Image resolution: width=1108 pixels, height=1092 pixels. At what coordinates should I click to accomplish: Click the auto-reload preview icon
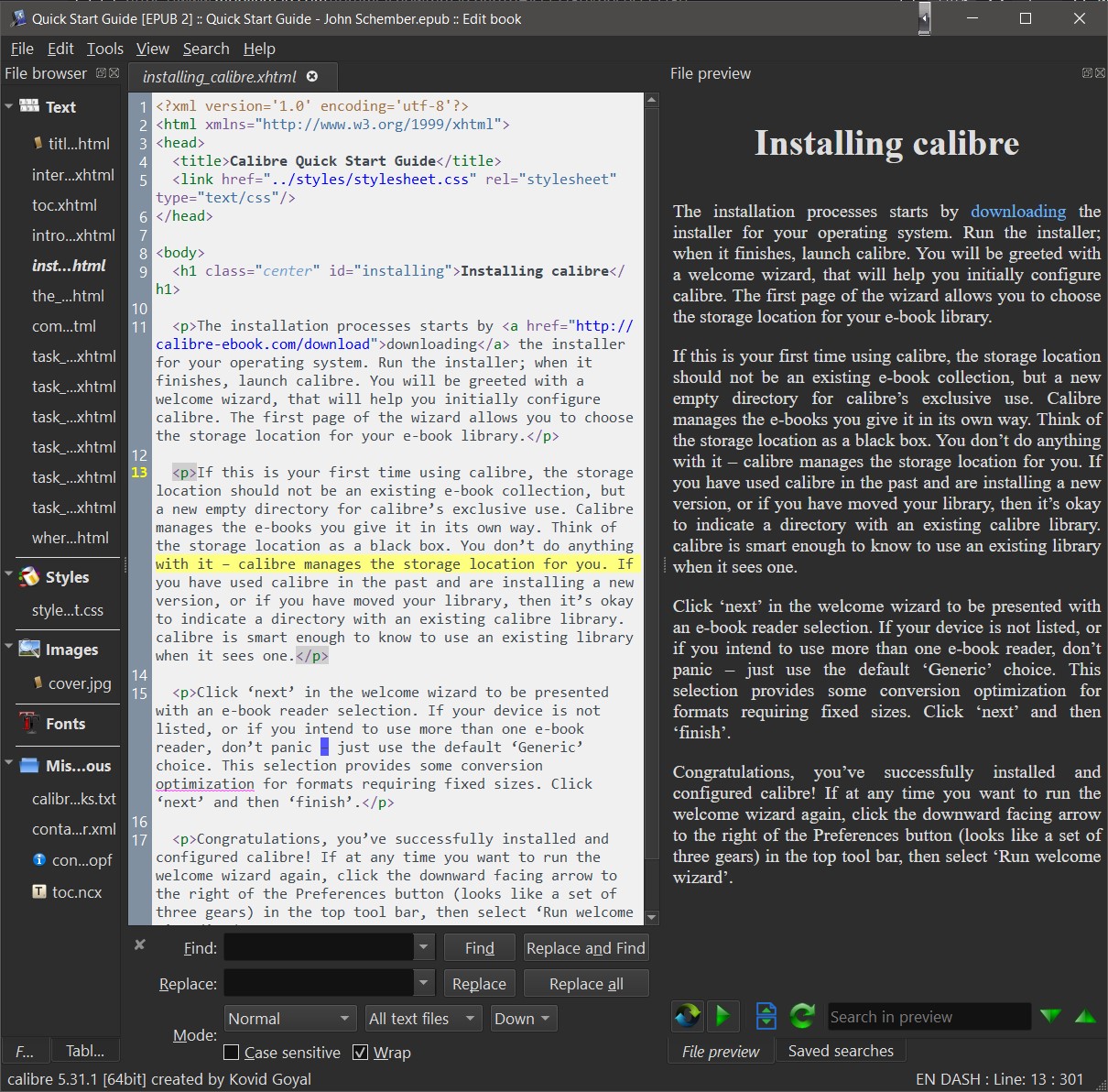(x=688, y=1015)
